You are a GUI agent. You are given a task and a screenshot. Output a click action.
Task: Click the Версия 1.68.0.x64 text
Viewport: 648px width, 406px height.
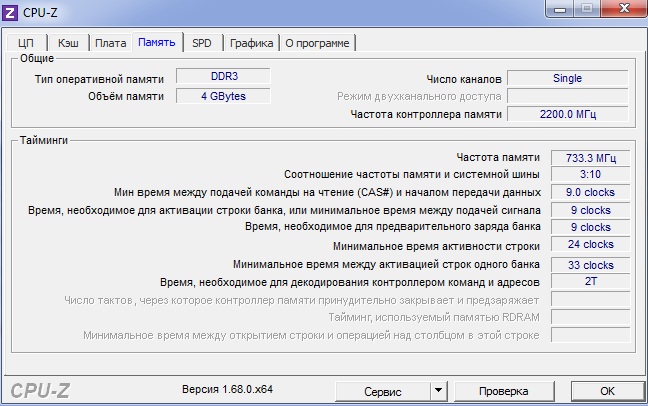point(227,389)
